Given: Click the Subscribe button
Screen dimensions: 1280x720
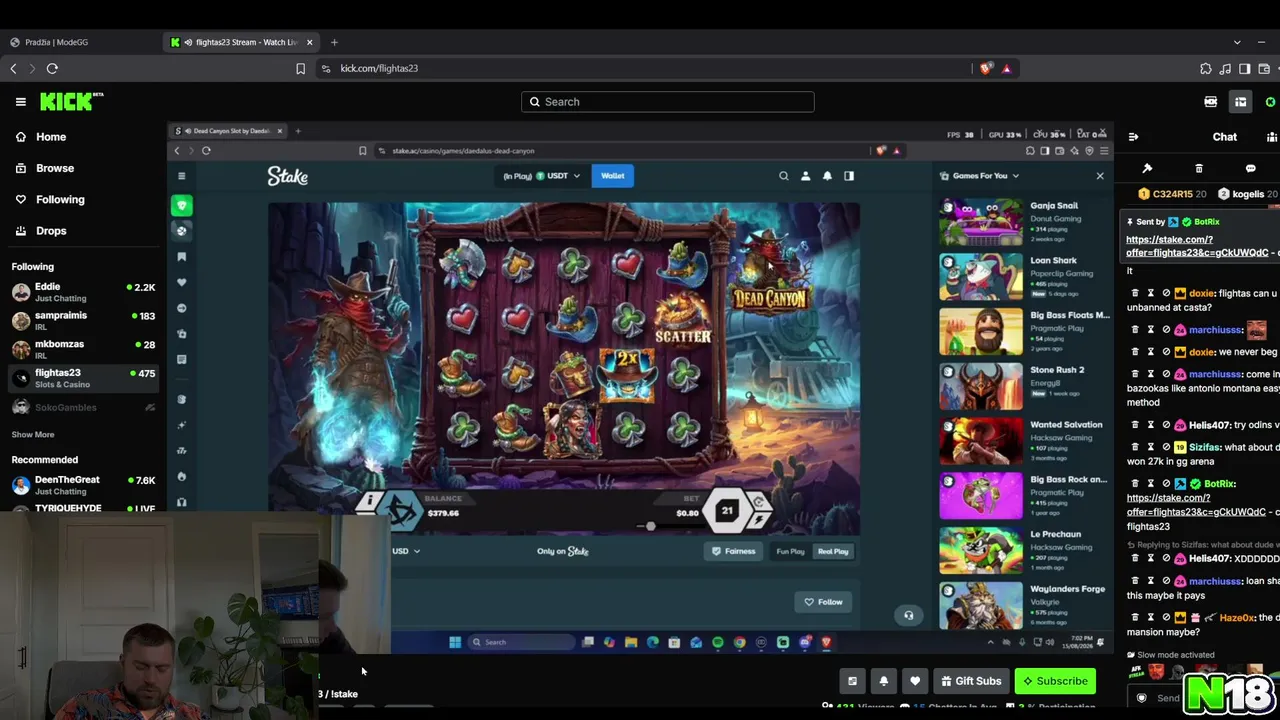Looking at the screenshot, I should coord(1054,681).
